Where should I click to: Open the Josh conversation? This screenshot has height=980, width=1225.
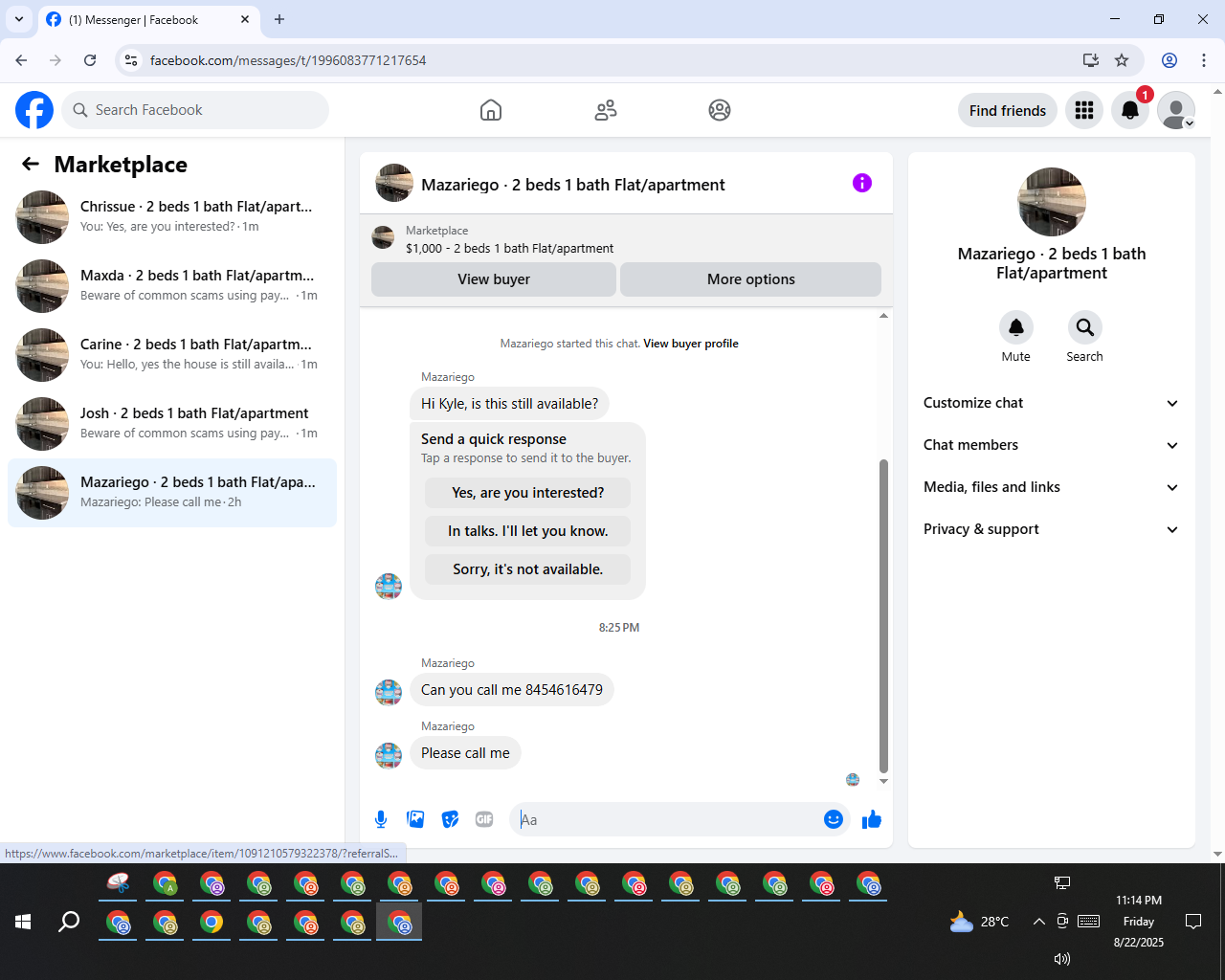[x=172, y=424]
